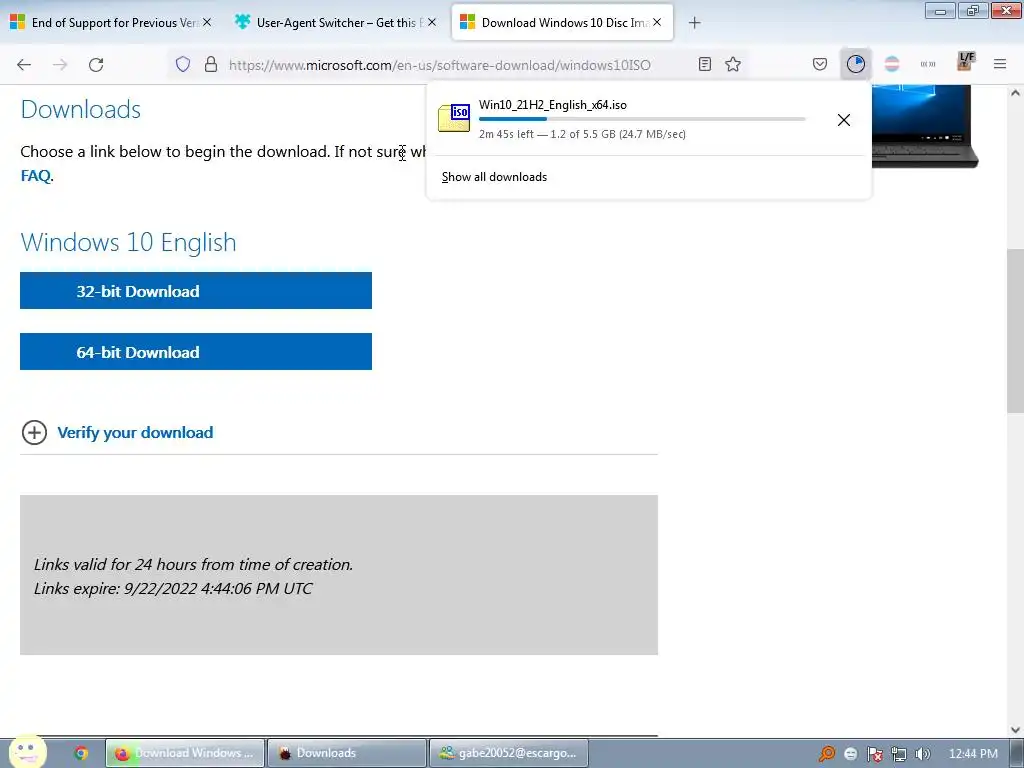1024x768 pixels.
Task: Open the Firefox hamburger menu
Action: pyautogui.click(x=1000, y=64)
